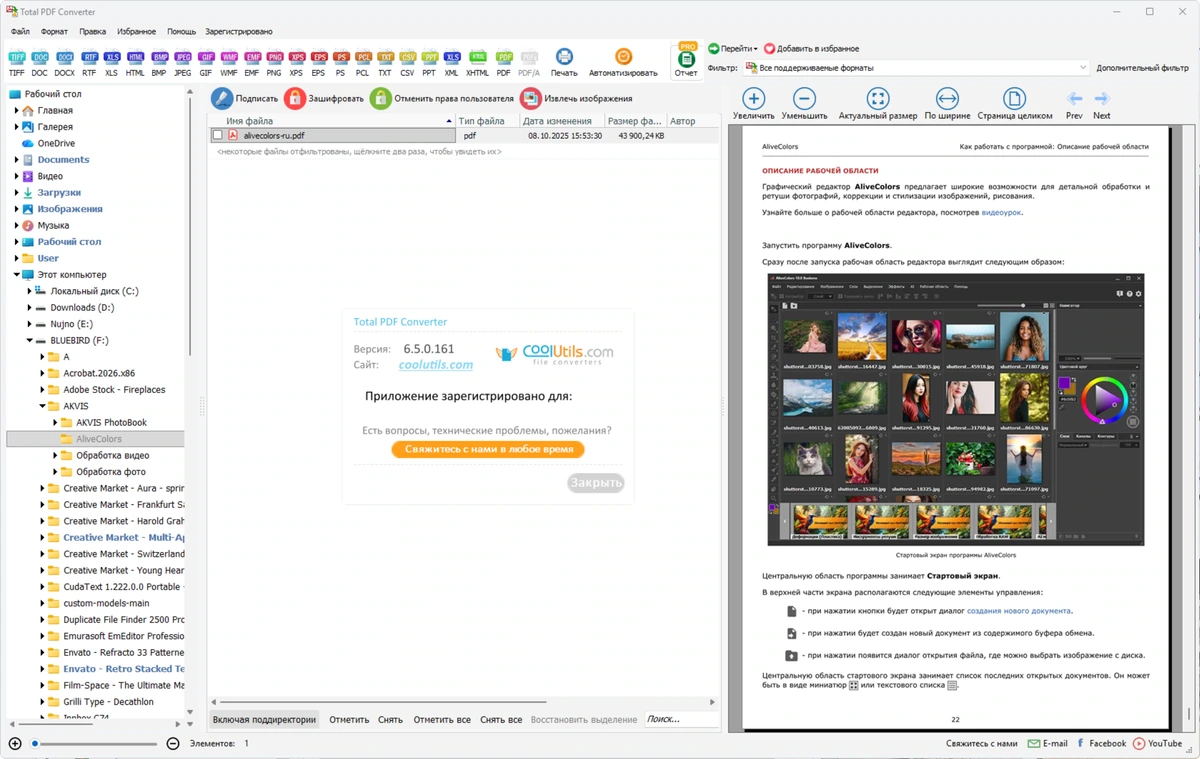This screenshot has height=759, width=1200.
Task: Open the Перейти dropdown
Action: [x=733, y=48]
